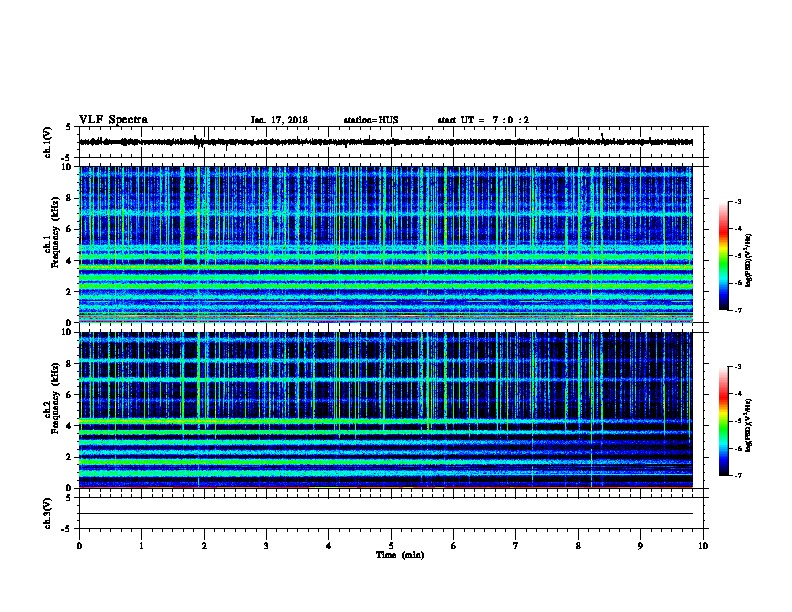This screenshot has width=792, height=612.
Task: Click the ch.2 color bar log(PSD) label
Action: pyautogui.click(x=748, y=425)
